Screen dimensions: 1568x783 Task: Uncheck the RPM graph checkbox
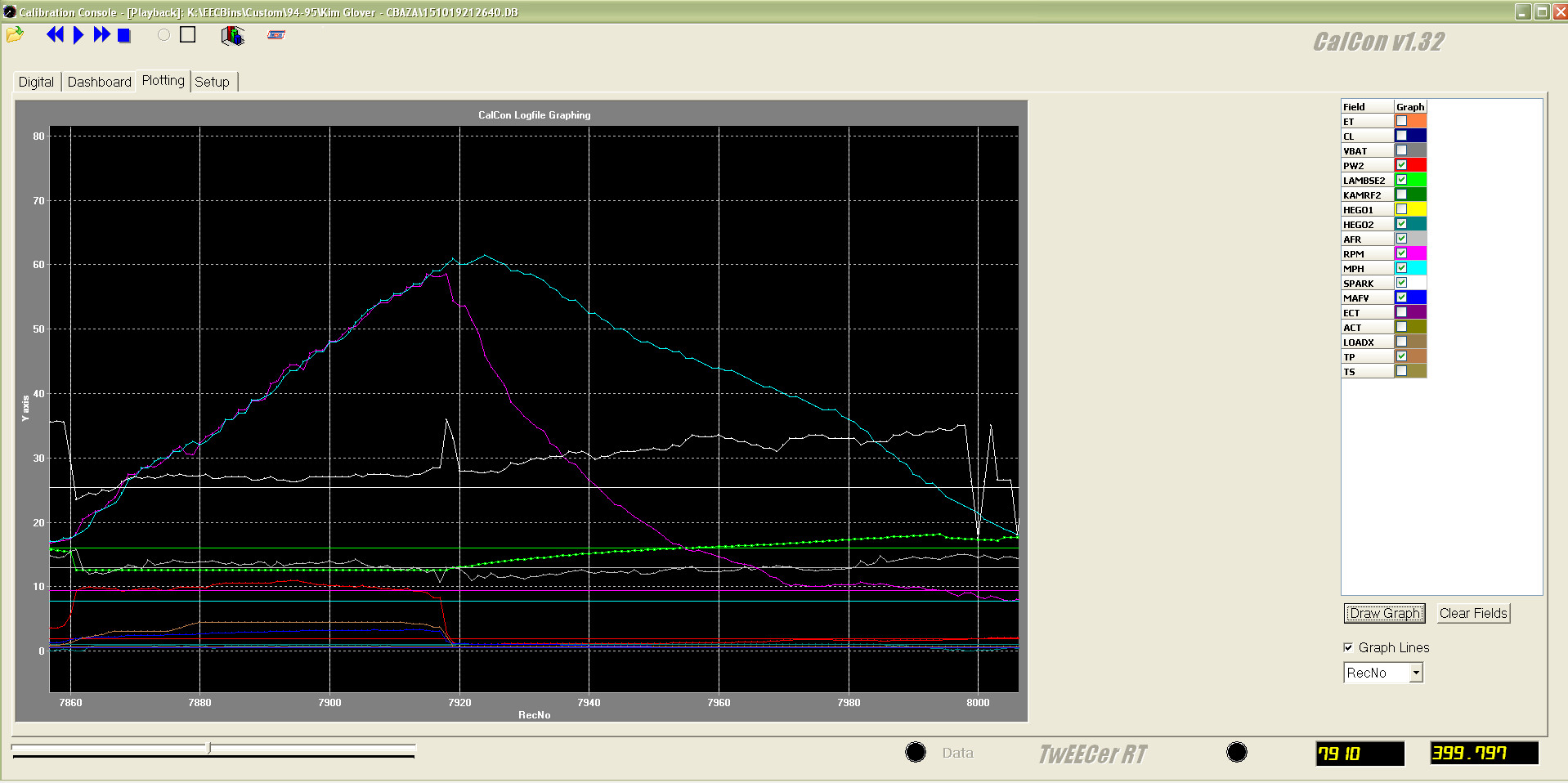1401,253
